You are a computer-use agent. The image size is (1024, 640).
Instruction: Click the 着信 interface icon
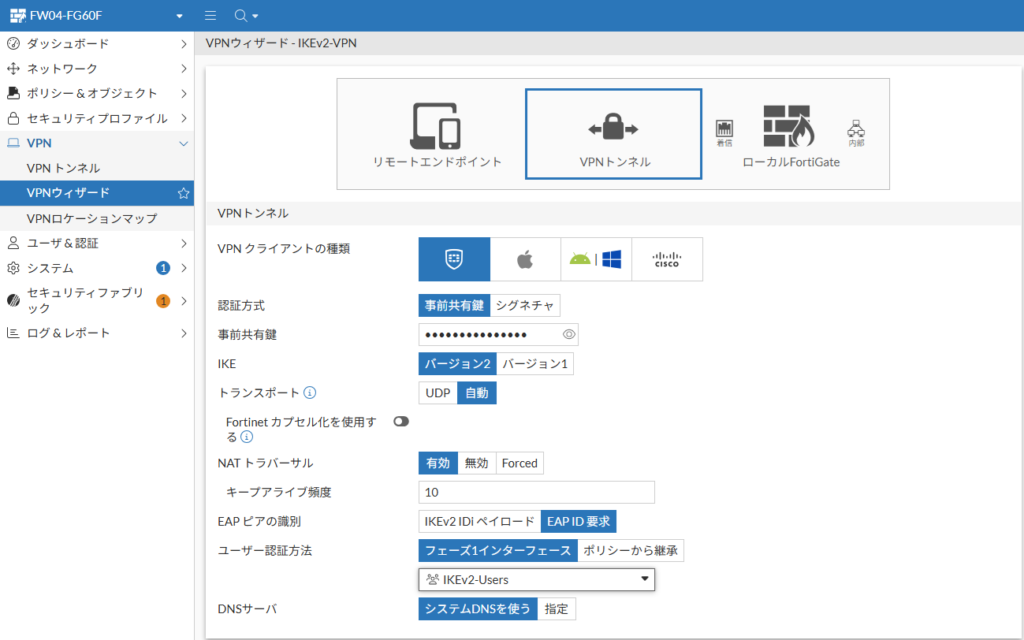pos(724,133)
